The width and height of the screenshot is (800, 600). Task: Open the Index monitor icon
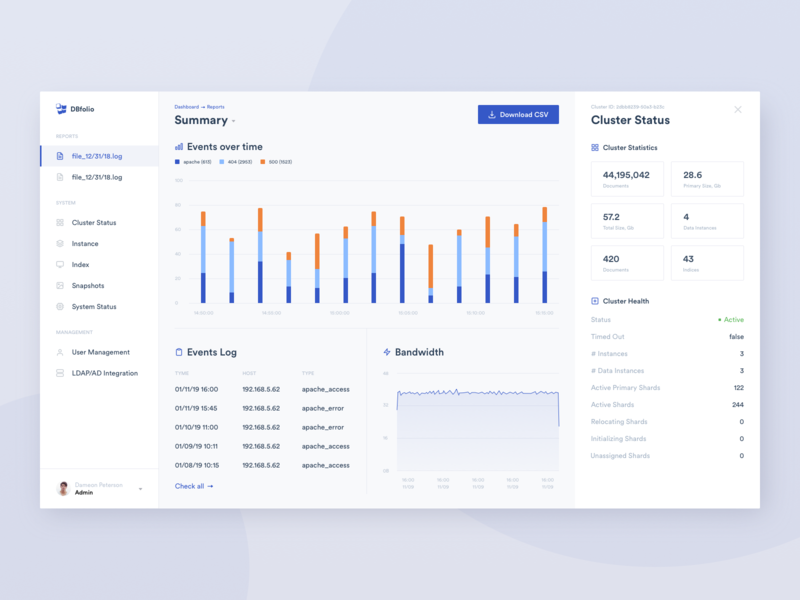click(x=60, y=264)
